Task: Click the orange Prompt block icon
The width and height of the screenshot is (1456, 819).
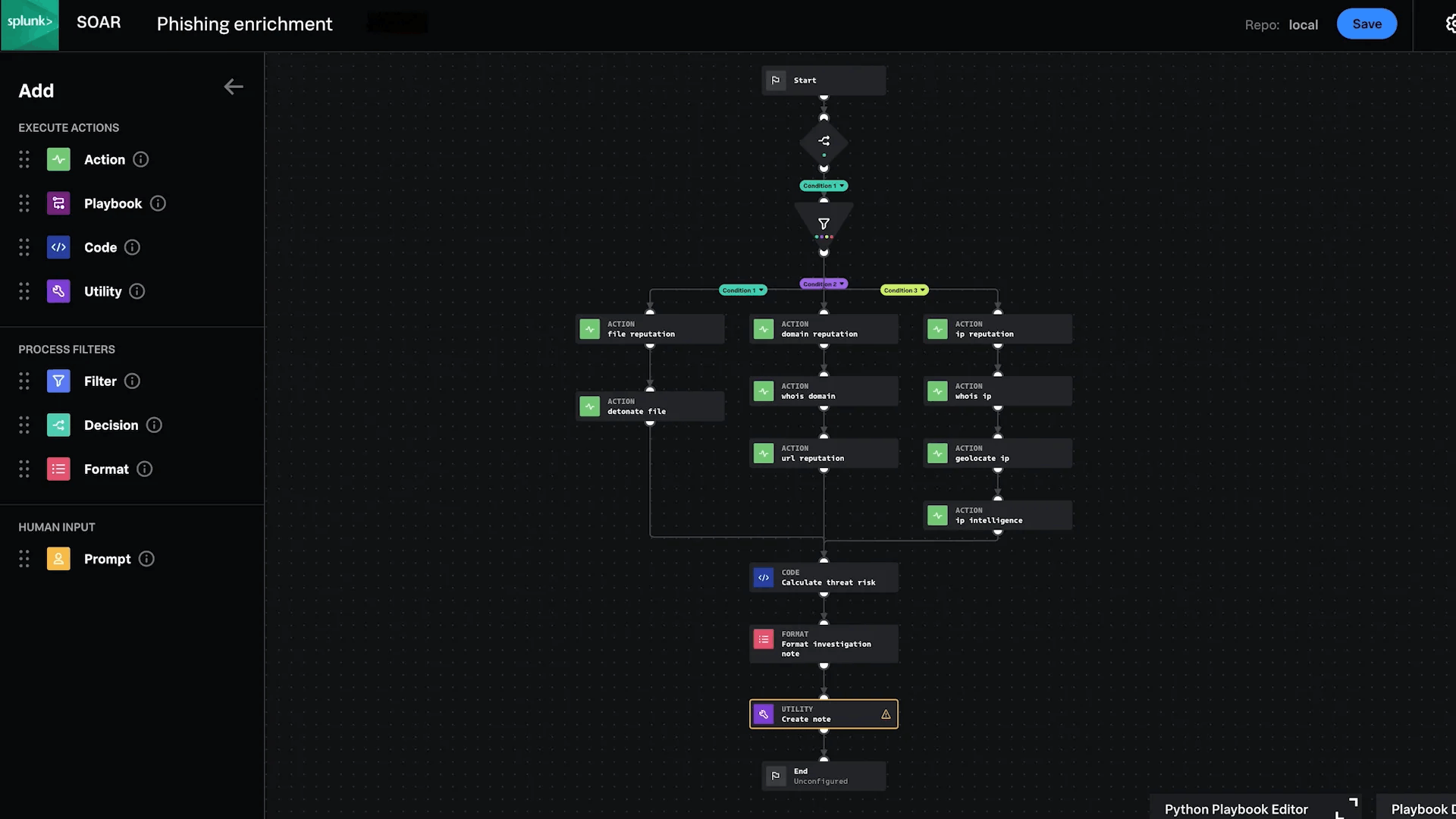Action: (58, 559)
